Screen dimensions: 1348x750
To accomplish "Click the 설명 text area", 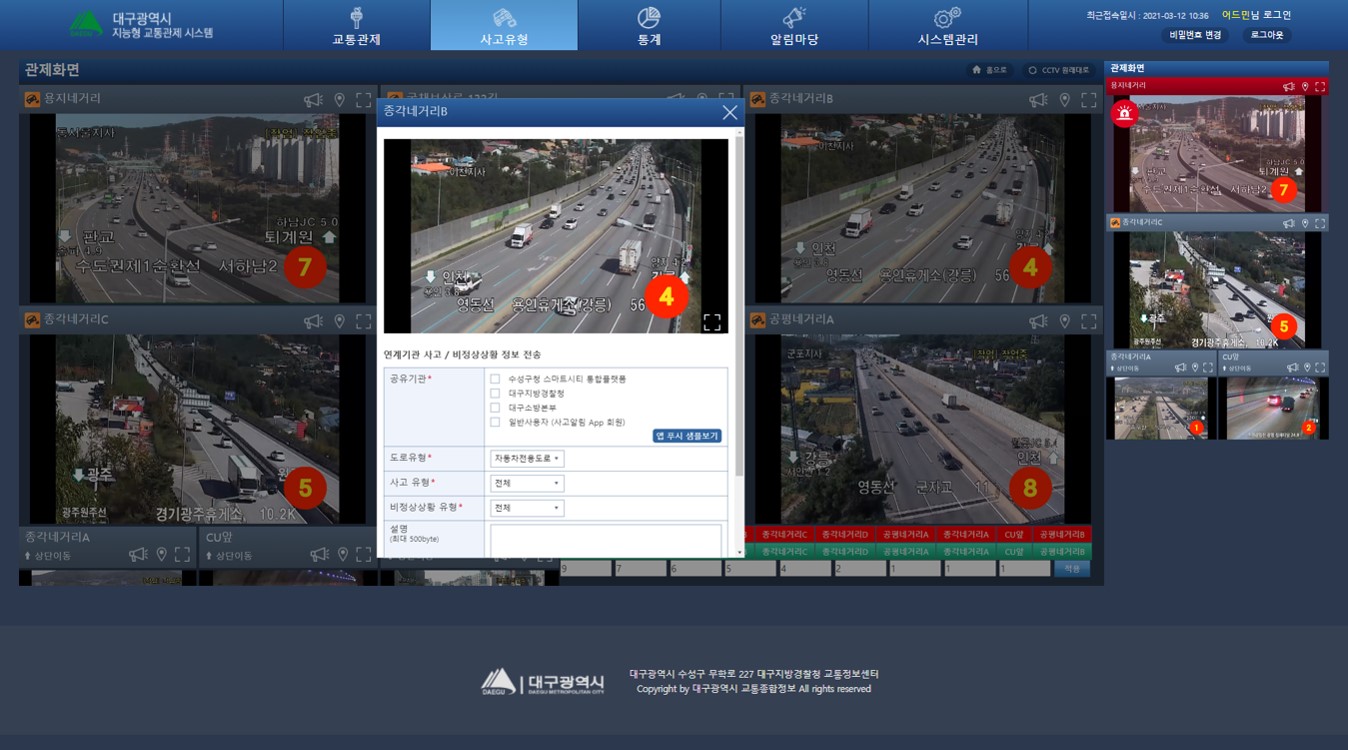I will [606, 540].
